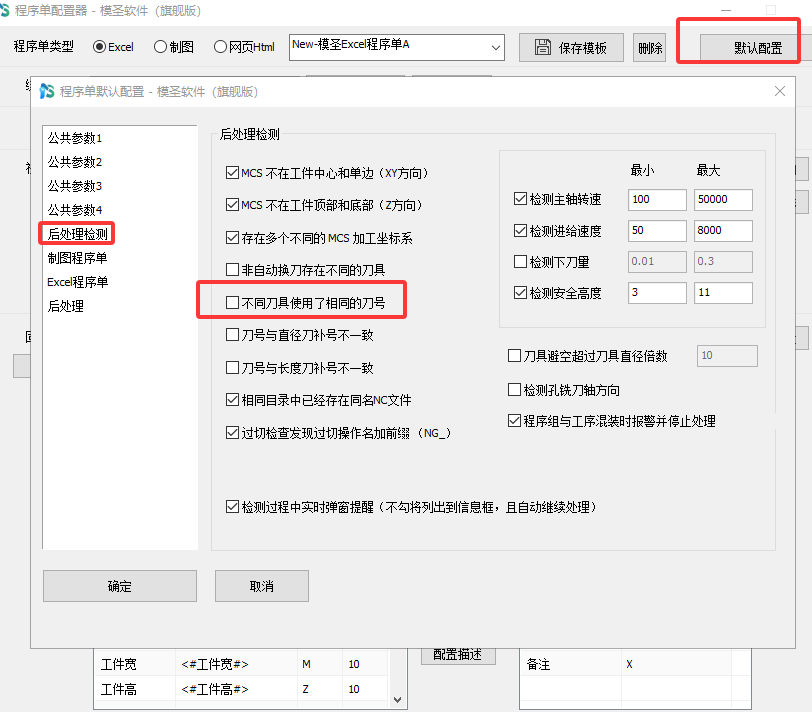The height and width of the screenshot is (712, 812).
Task: Click the scroll down arrow in background table
Action: coord(397,700)
